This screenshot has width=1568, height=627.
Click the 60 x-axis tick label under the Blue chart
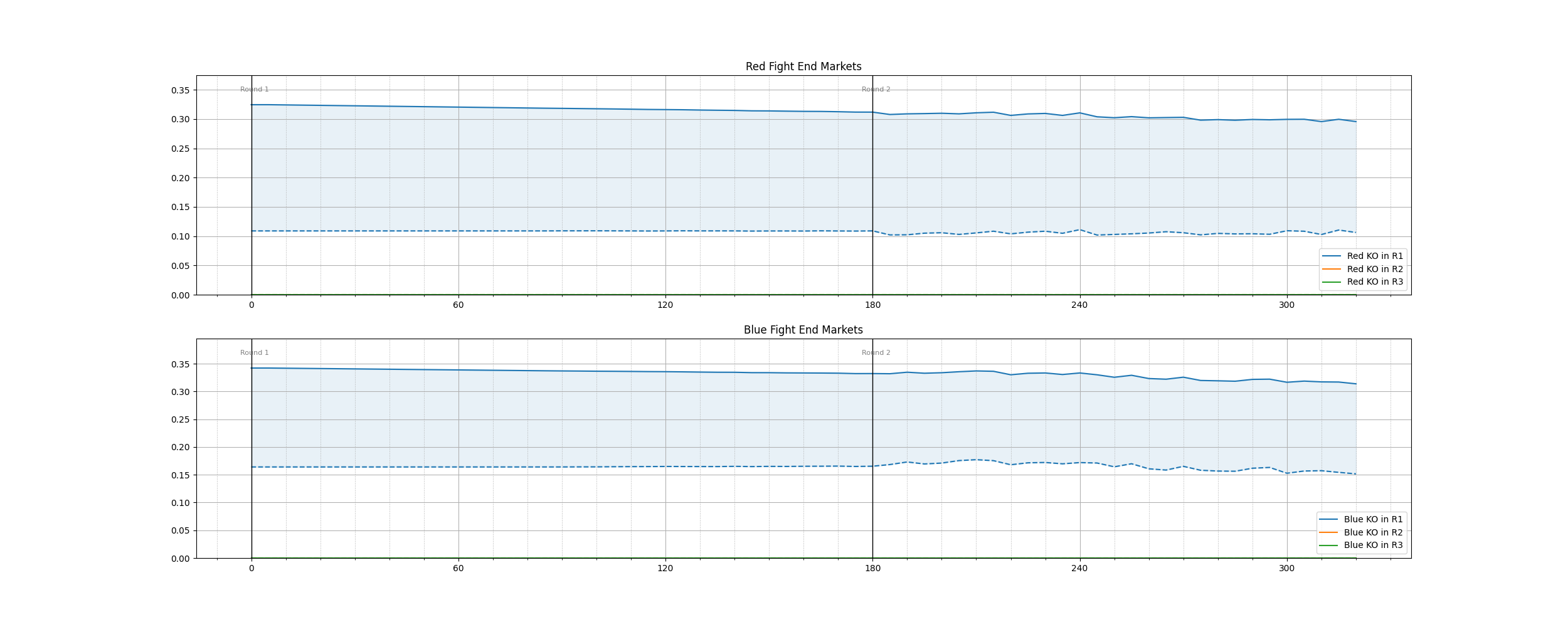coord(458,569)
